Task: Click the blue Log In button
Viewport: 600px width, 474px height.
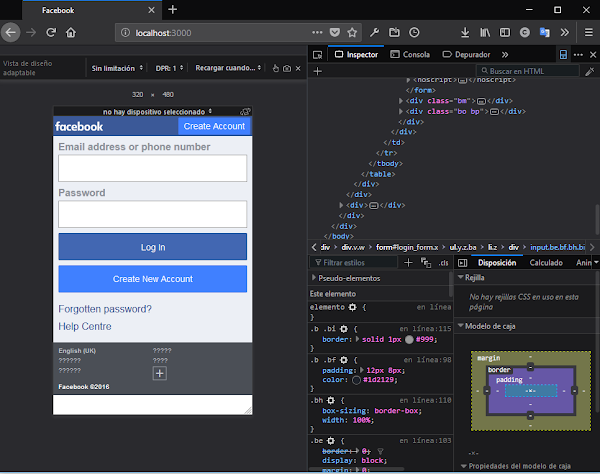Action: [152, 247]
